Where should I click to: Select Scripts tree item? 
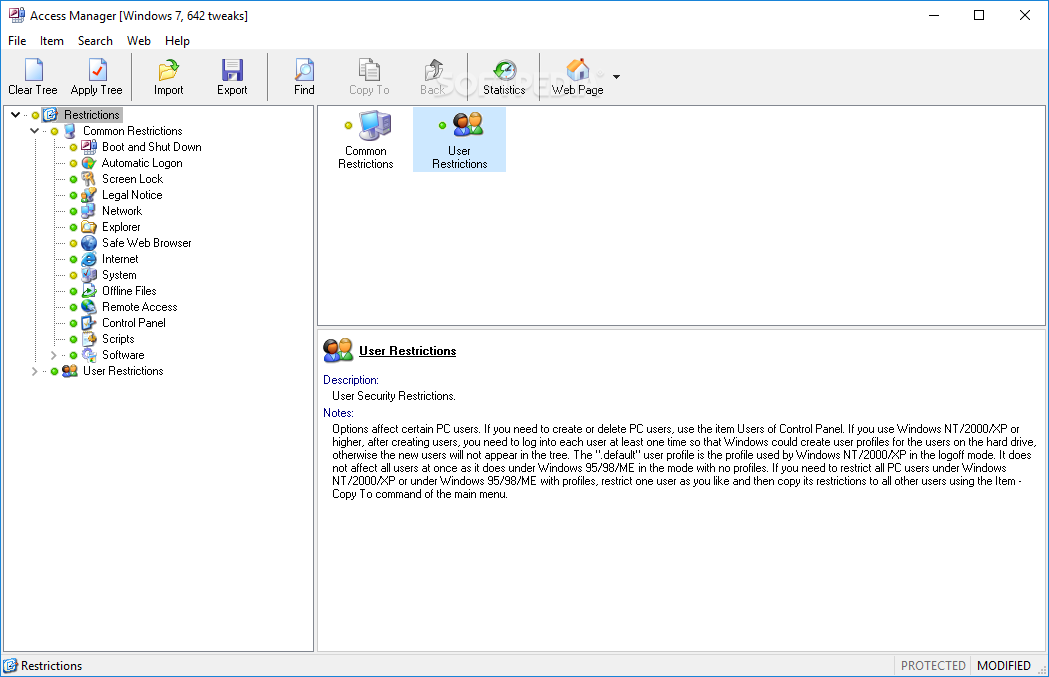118,339
